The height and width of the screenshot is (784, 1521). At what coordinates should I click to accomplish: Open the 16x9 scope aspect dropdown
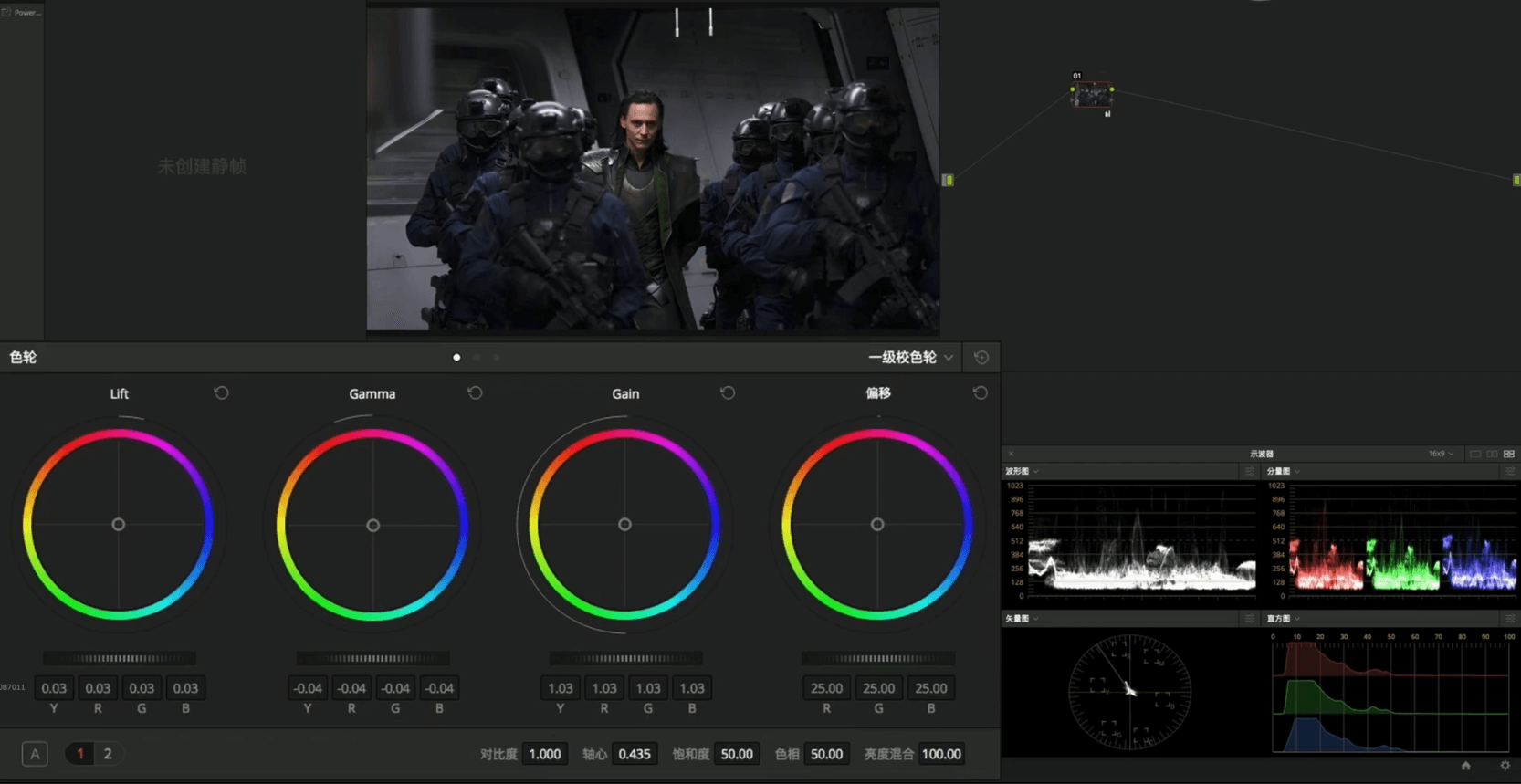tap(1441, 454)
